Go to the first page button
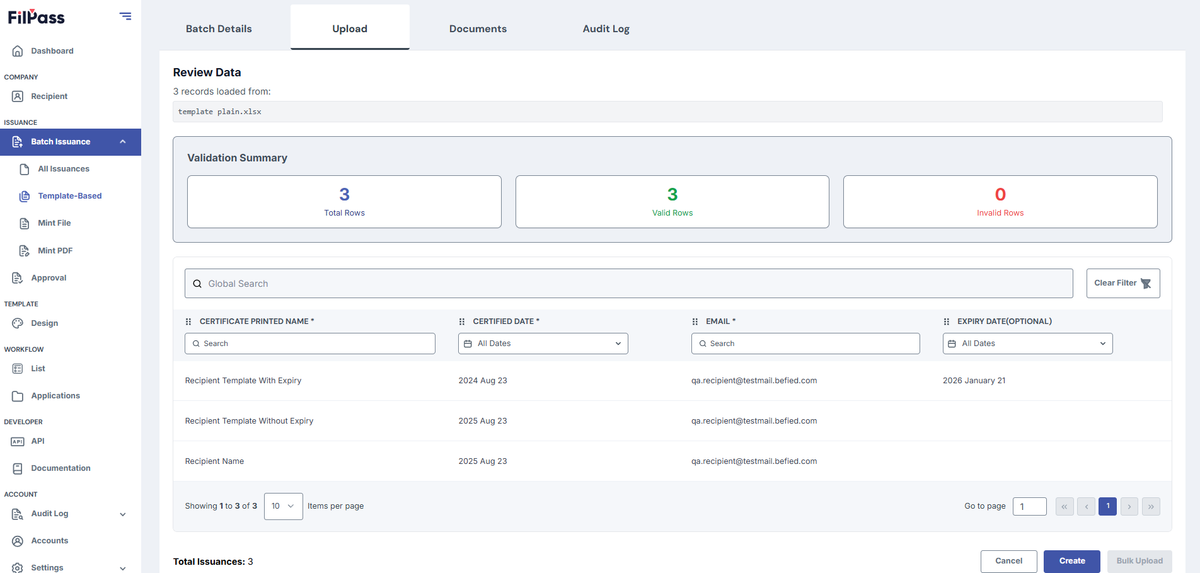Screen dimensions: 1200x573 tap(1064, 506)
